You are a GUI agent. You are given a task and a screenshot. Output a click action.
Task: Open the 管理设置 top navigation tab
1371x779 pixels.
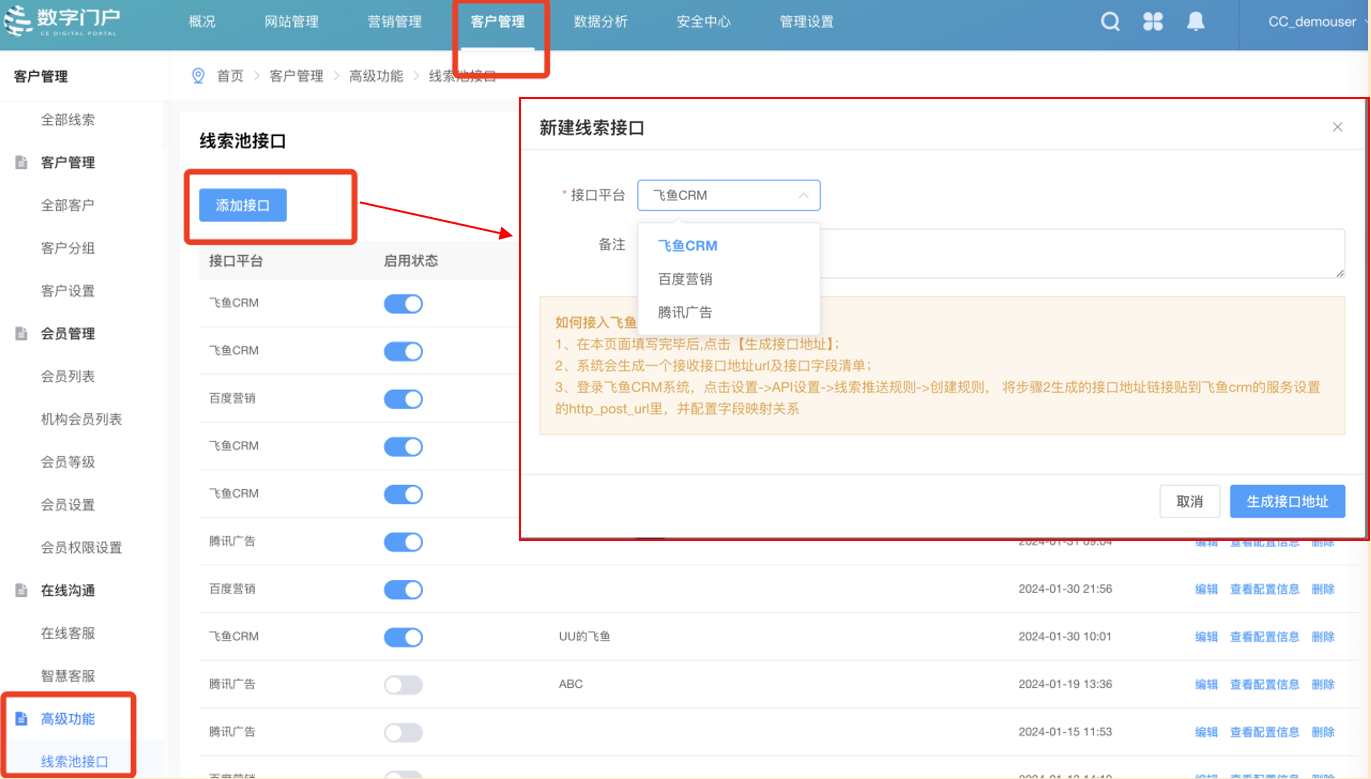(806, 21)
